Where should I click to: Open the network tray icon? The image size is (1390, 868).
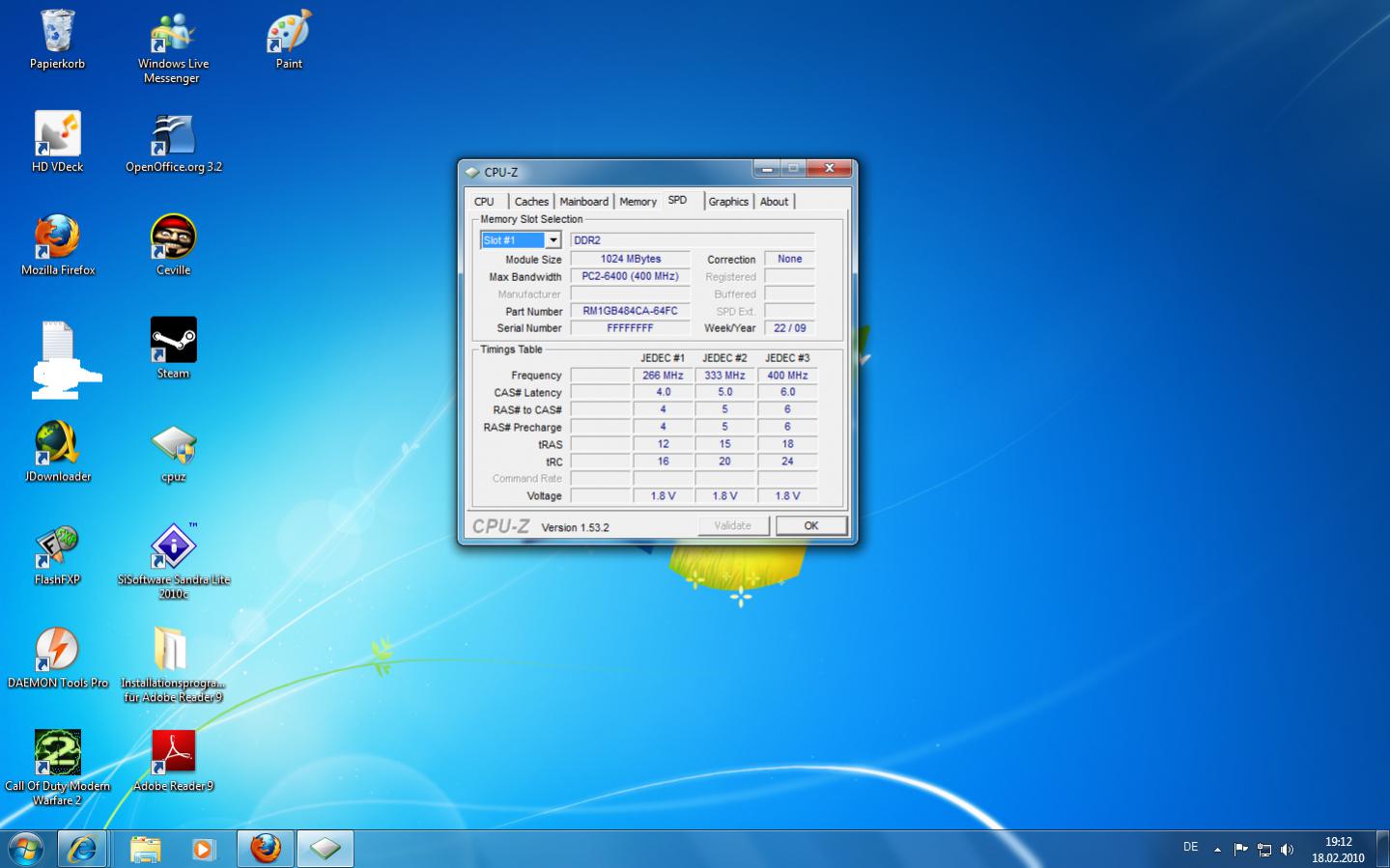click(x=1263, y=850)
